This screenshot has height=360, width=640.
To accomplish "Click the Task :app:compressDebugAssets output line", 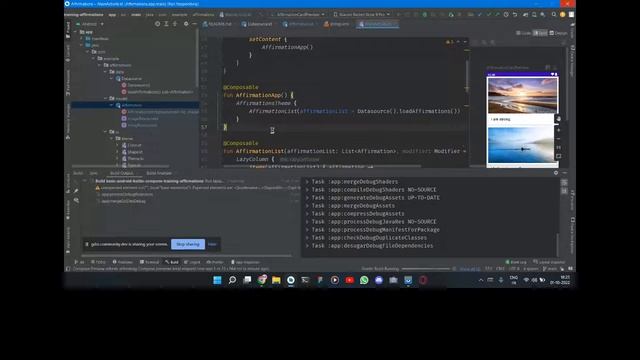I will click(x=358, y=214).
